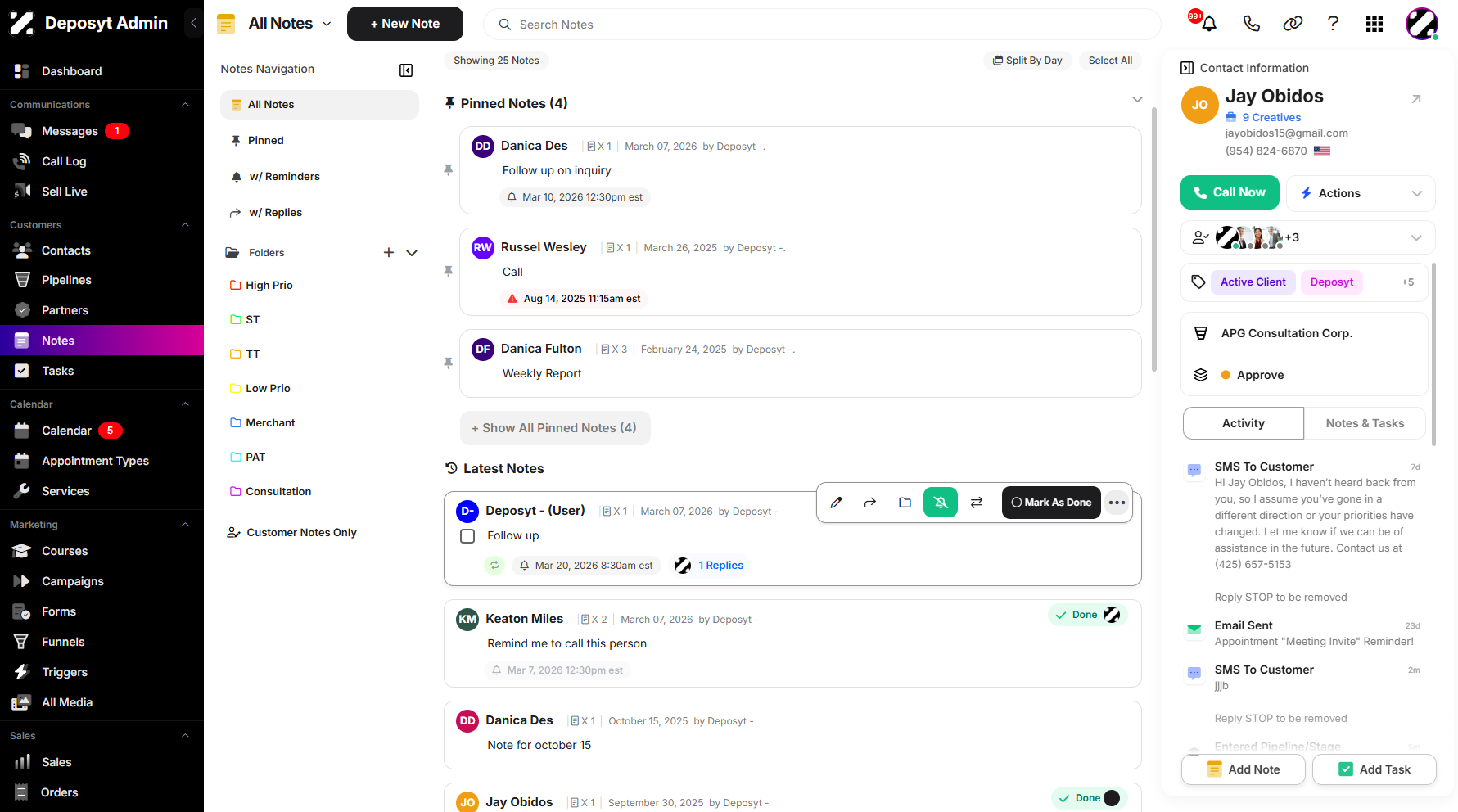Toggle Customer Notes Only filter

292,533
